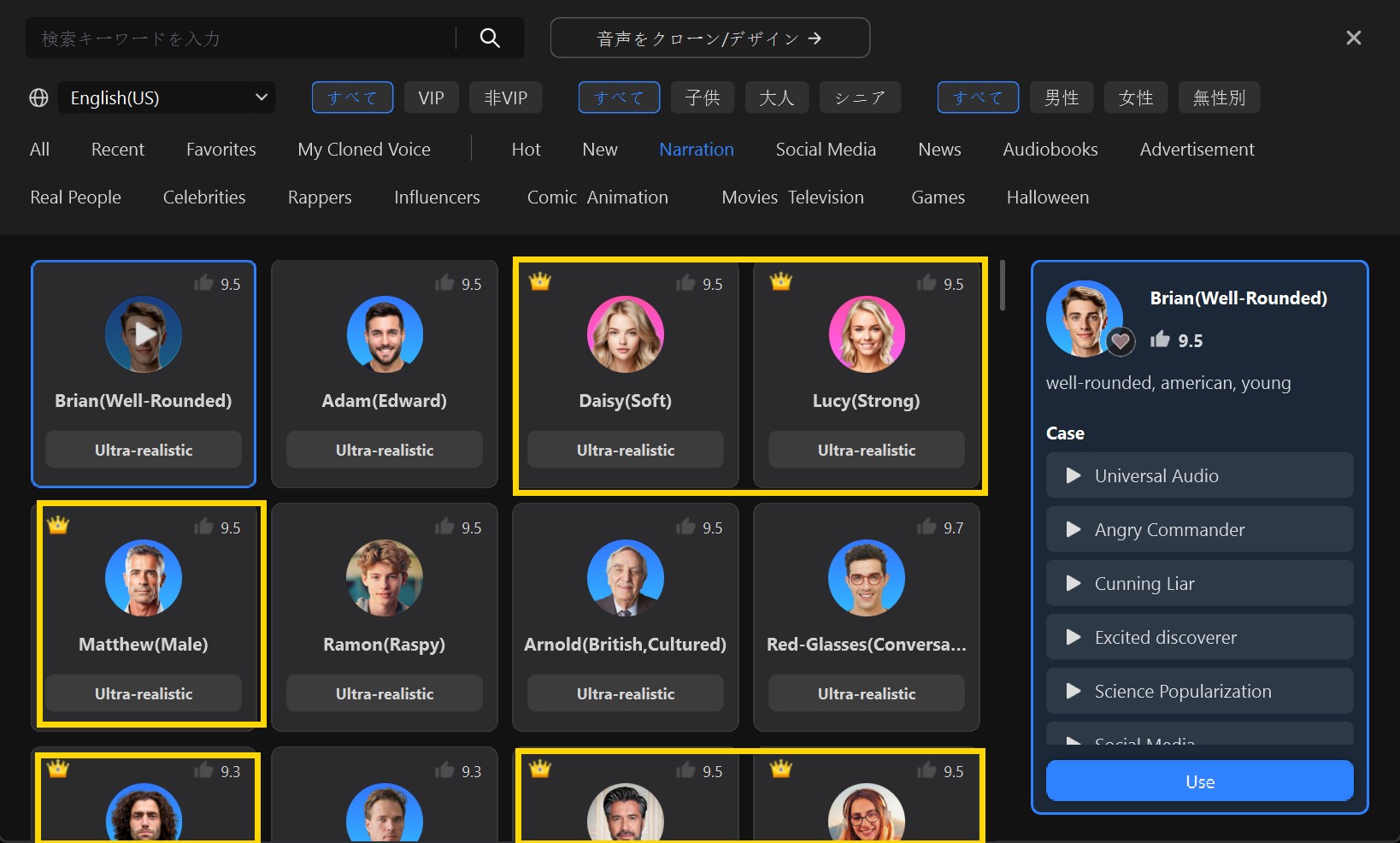Screen dimensions: 1400x843
Task: Click the 音声をクローン/デザイン button
Action: pyautogui.click(x=710, y=38)
